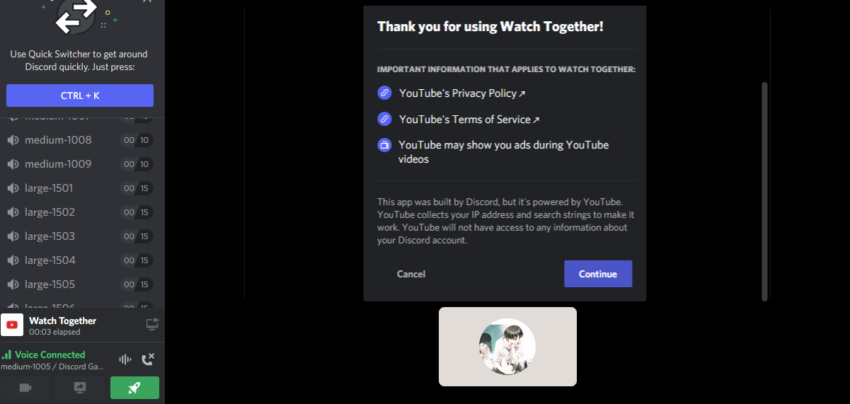Image resolution: width=850 pixels, height=404 pixels.
Task: Start screen share with monitor icon
Action: [80, 388]
